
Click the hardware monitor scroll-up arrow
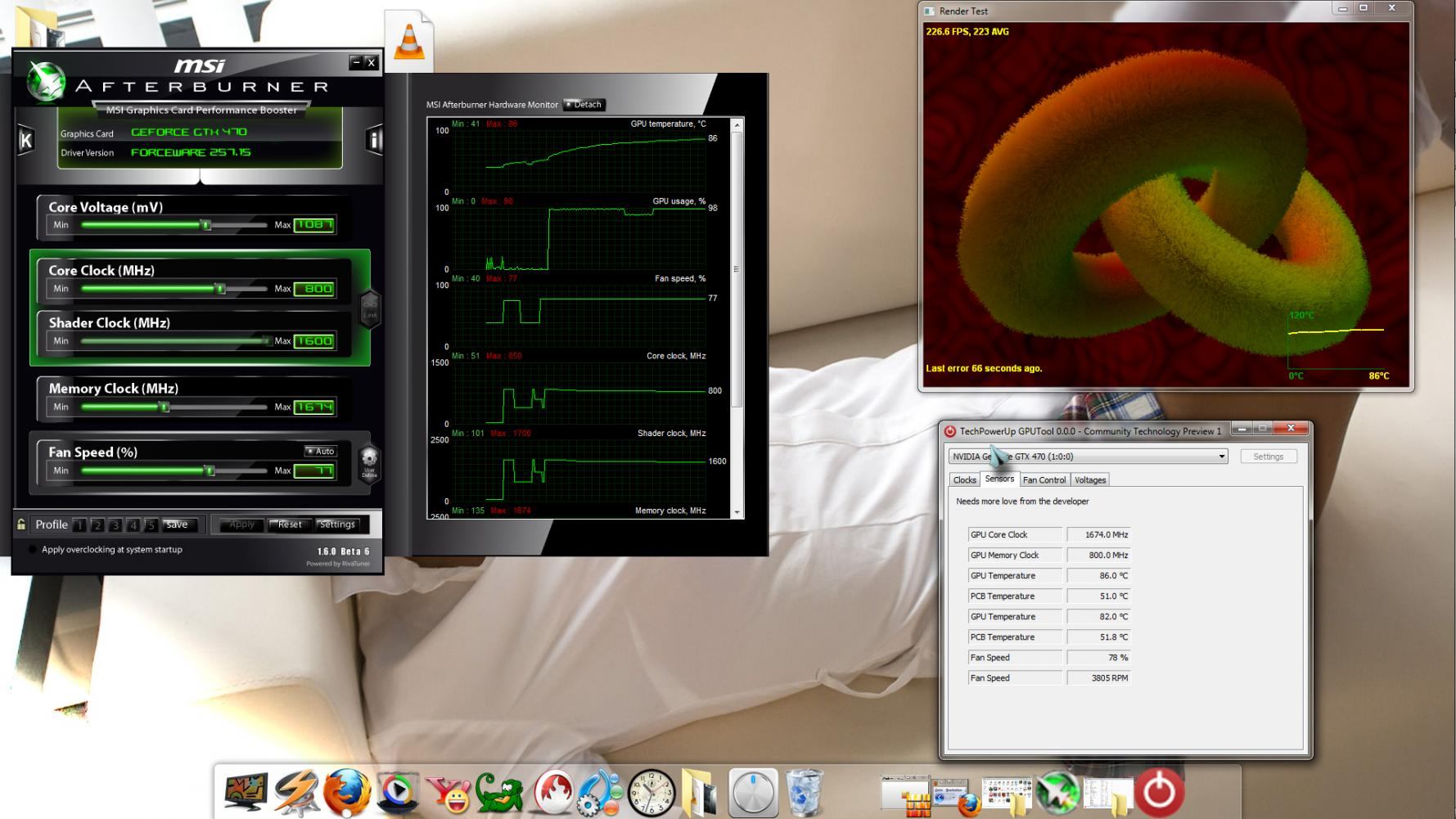pos(737,125)
